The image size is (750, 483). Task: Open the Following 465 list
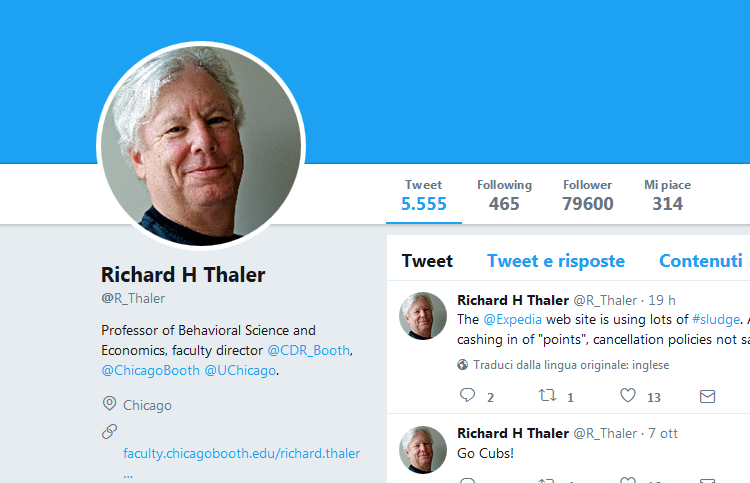[504, 196]
